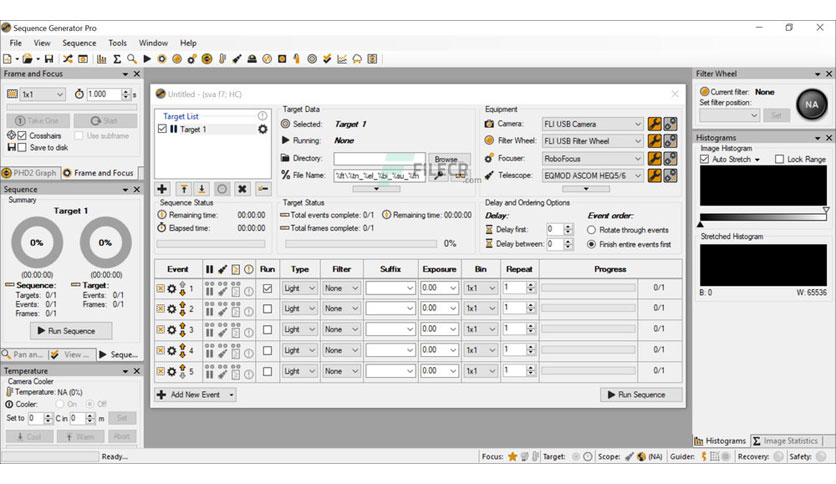The image size is (836, 484).
Task: Toggle the Target 1 checkbox
Action: pos(163,129)
